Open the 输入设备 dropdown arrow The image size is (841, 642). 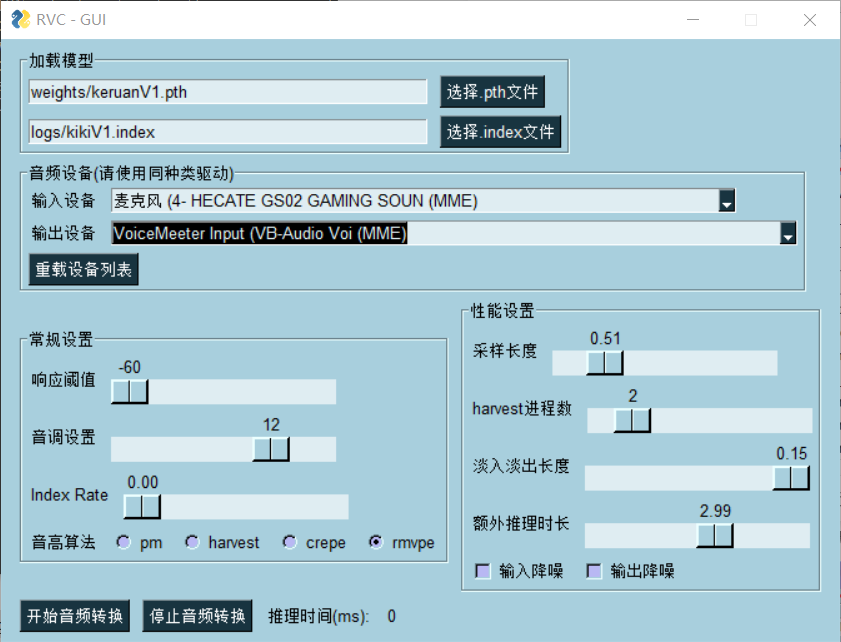[x=727, y=201]
